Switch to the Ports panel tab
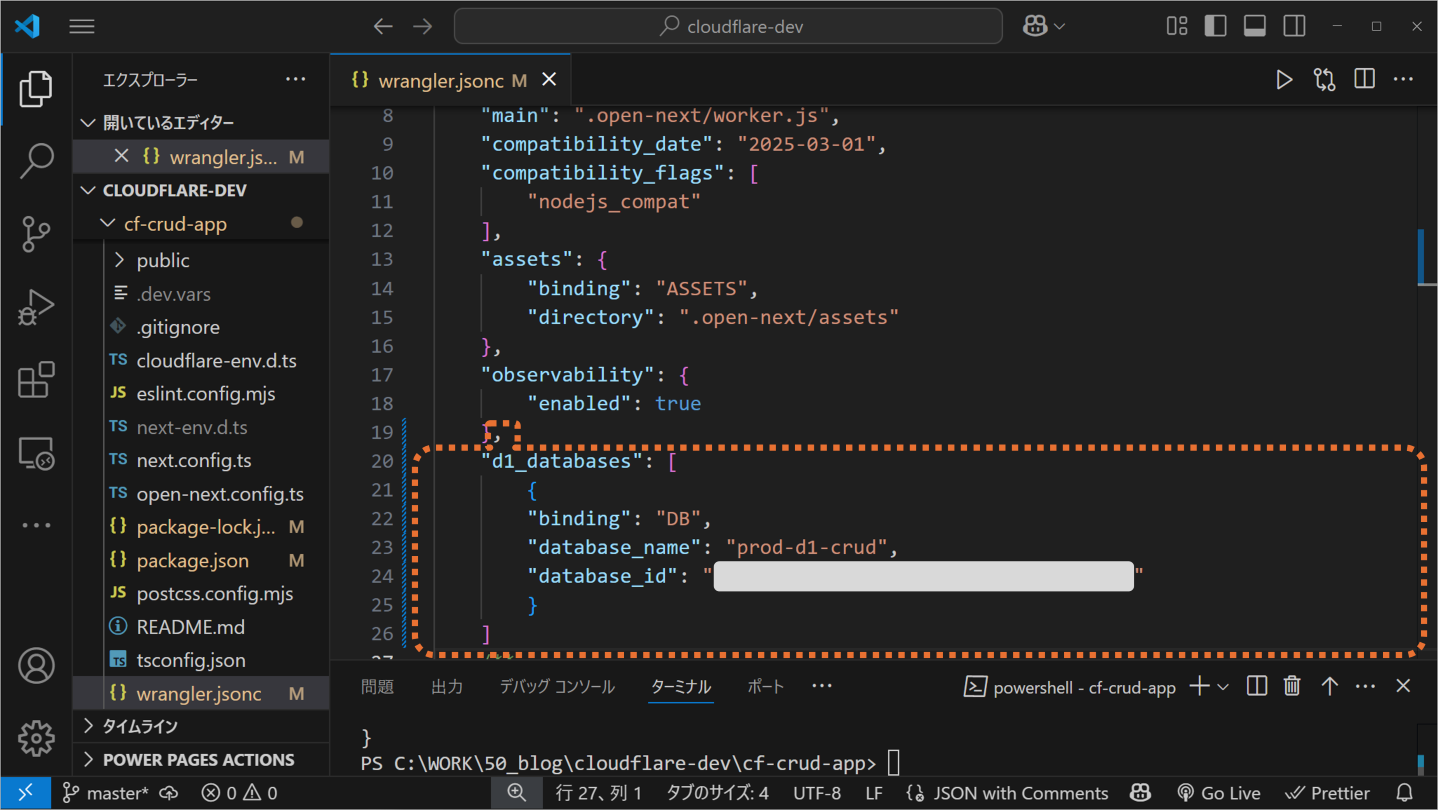The width and height of the screenshot is (1438, 810). click(x=765, y=687)
